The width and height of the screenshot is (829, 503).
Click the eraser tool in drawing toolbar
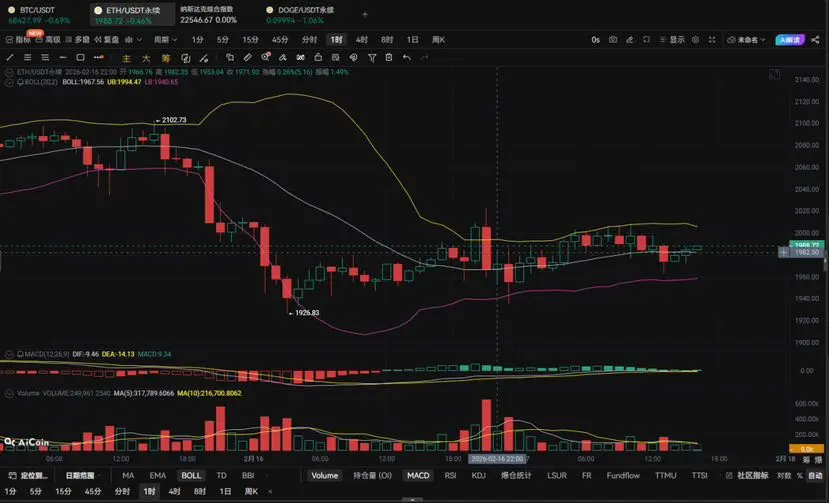click(x=283, y=58)
